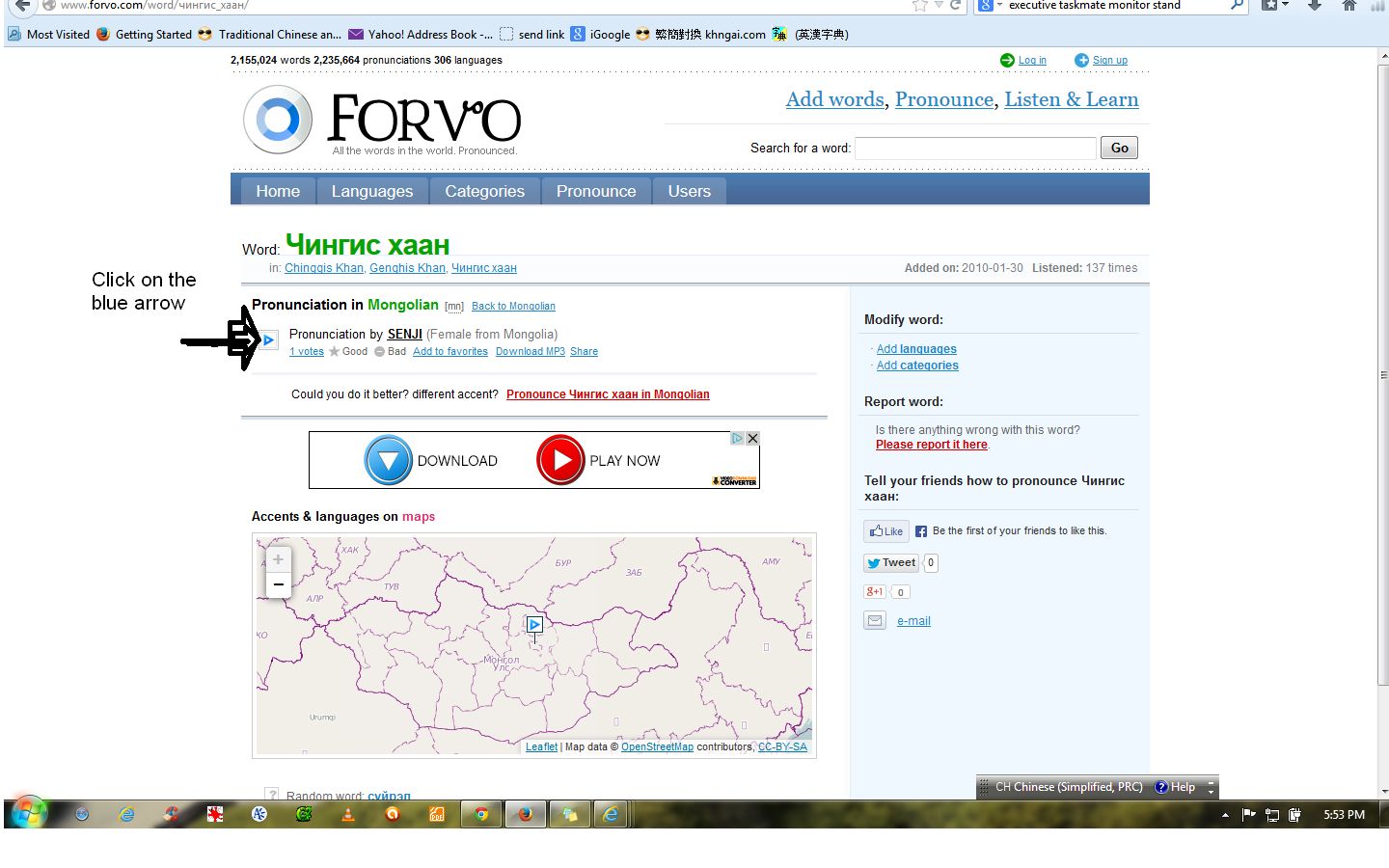Open the Users tab
This screenshot has width=1389, height=868.
point(690,191)
